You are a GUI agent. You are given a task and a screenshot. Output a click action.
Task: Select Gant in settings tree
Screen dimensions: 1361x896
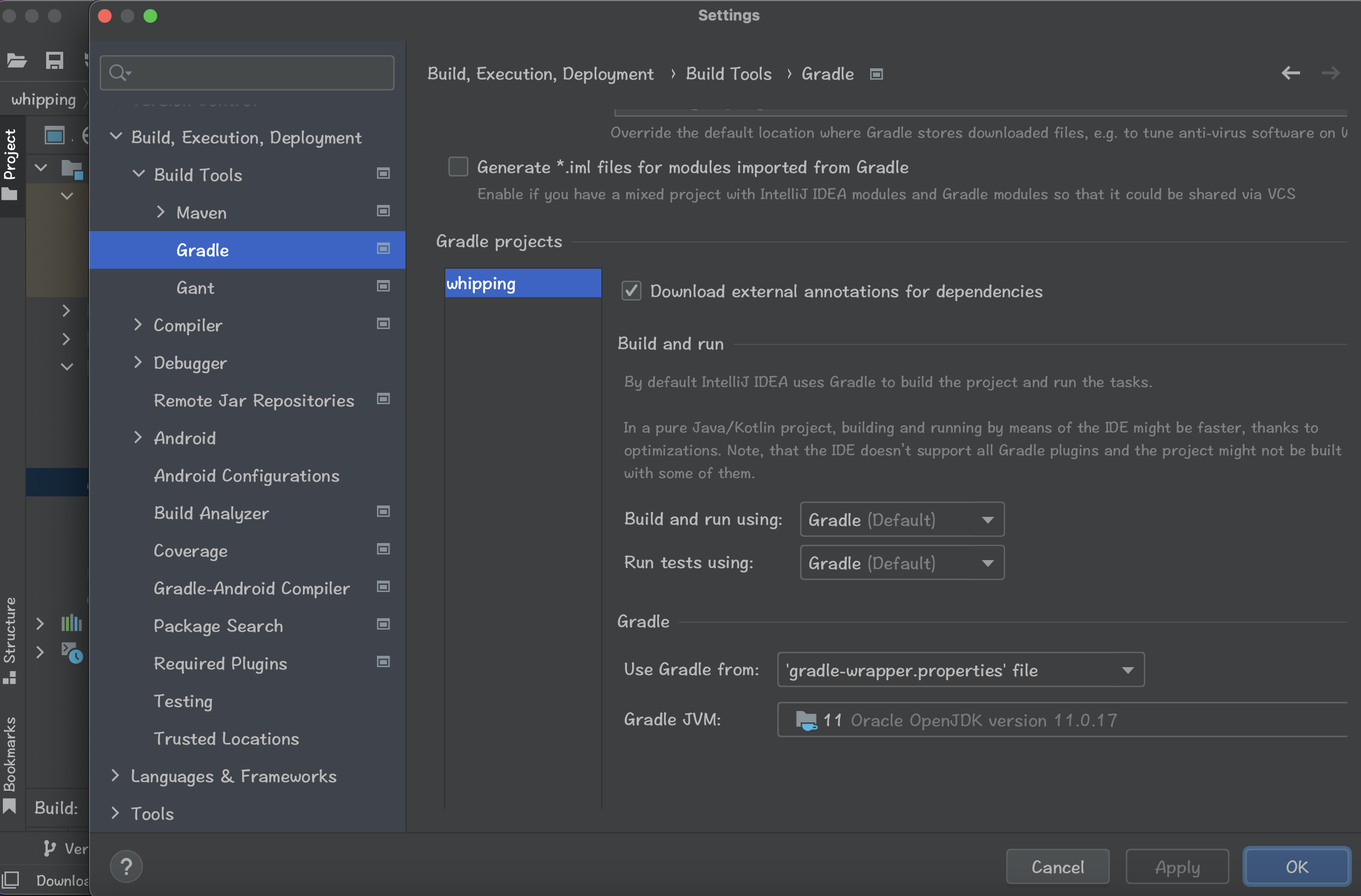click(x=195, y=287)
